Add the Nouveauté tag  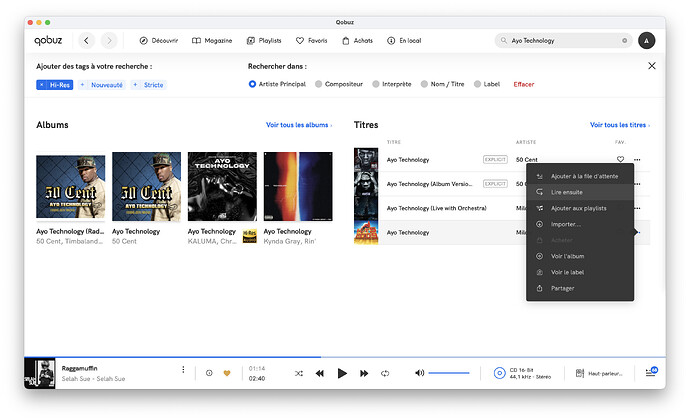[102, 85]
